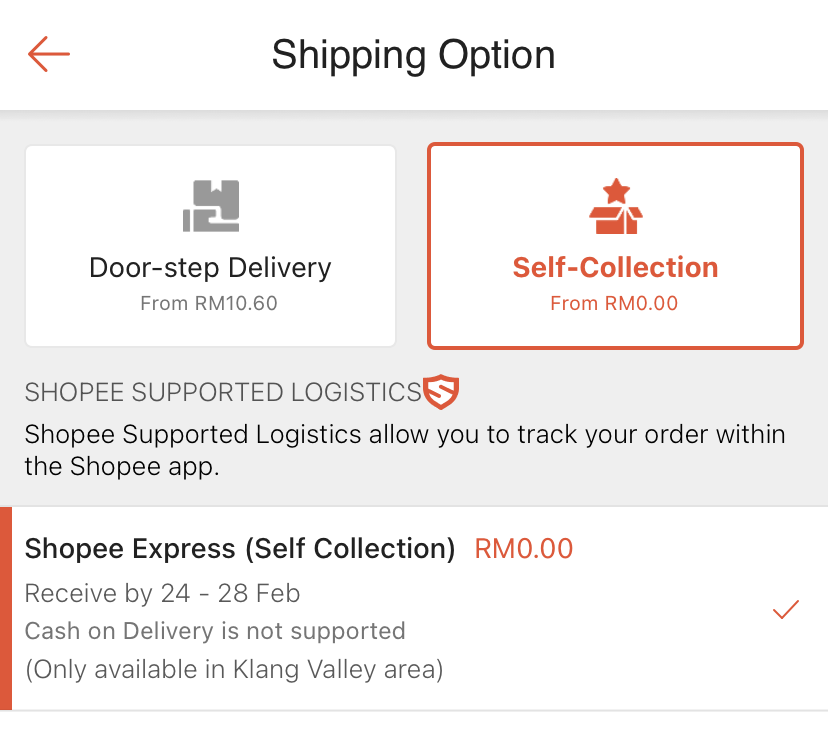This screenshot has height=734, width=828.
Task: Click the Door-step Delivery parcel icon
Action: click(x=211, y=207)
